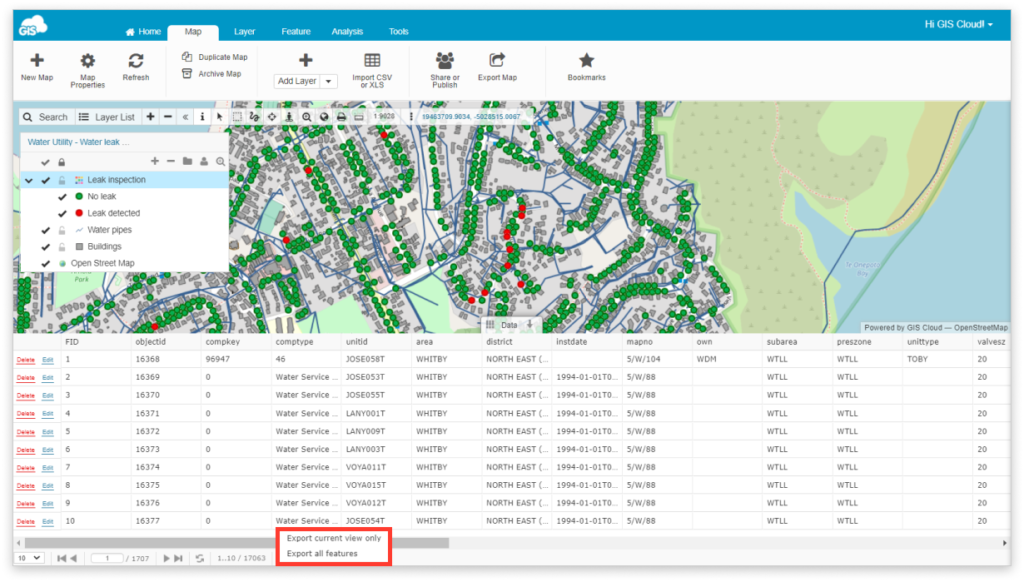
Task: Click Import CSV or XLS icon
Action: [x=372, y=61]
